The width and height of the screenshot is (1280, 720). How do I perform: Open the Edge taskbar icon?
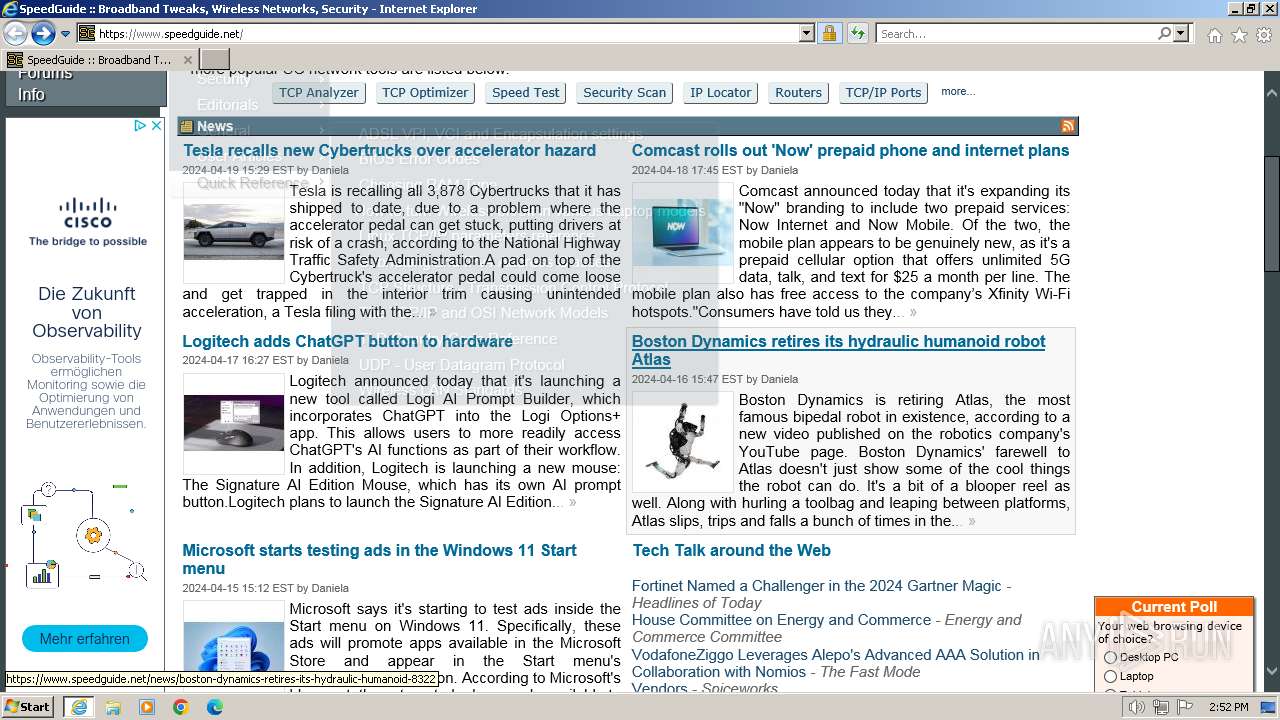tap(215, 707)
